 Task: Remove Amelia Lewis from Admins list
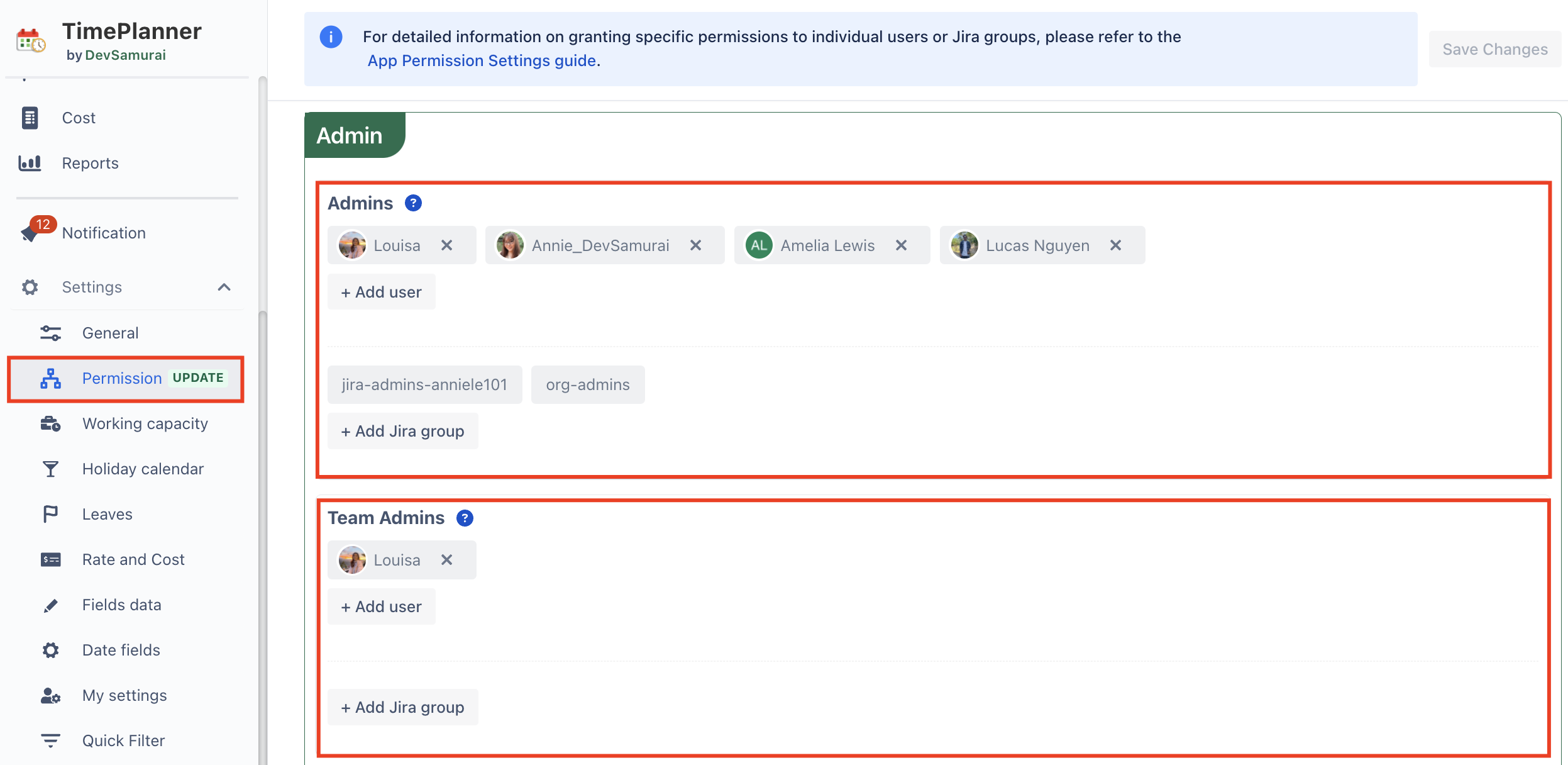pos(901,245)
